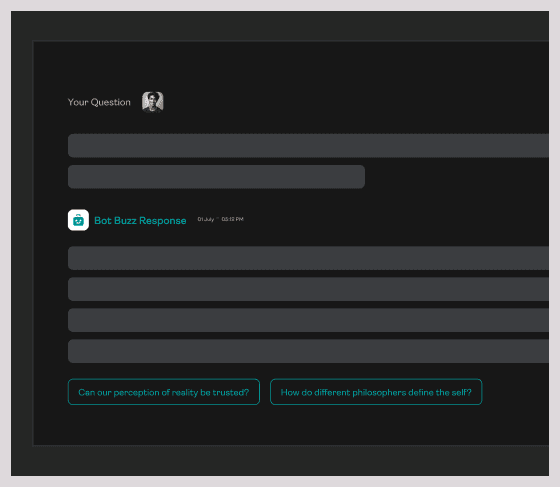Click the '01 July' response date
Viewport: 560px width, 487px height.
point(206,219)
